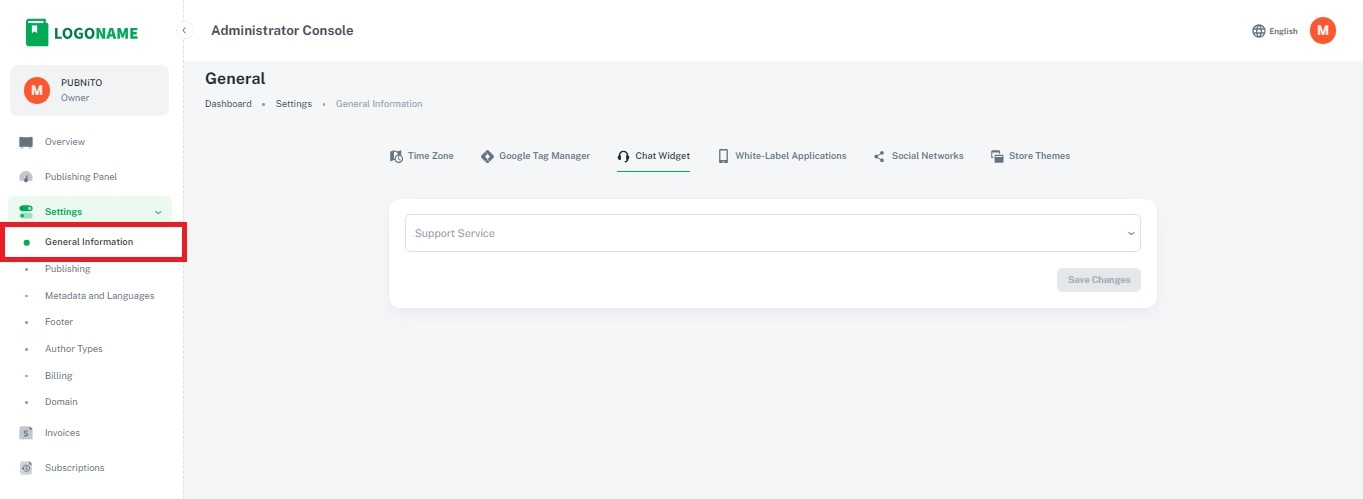This screenshot has width=1363, height=499.
Task: Click the Overview icon in sidebar
Action: pos(26,142)
